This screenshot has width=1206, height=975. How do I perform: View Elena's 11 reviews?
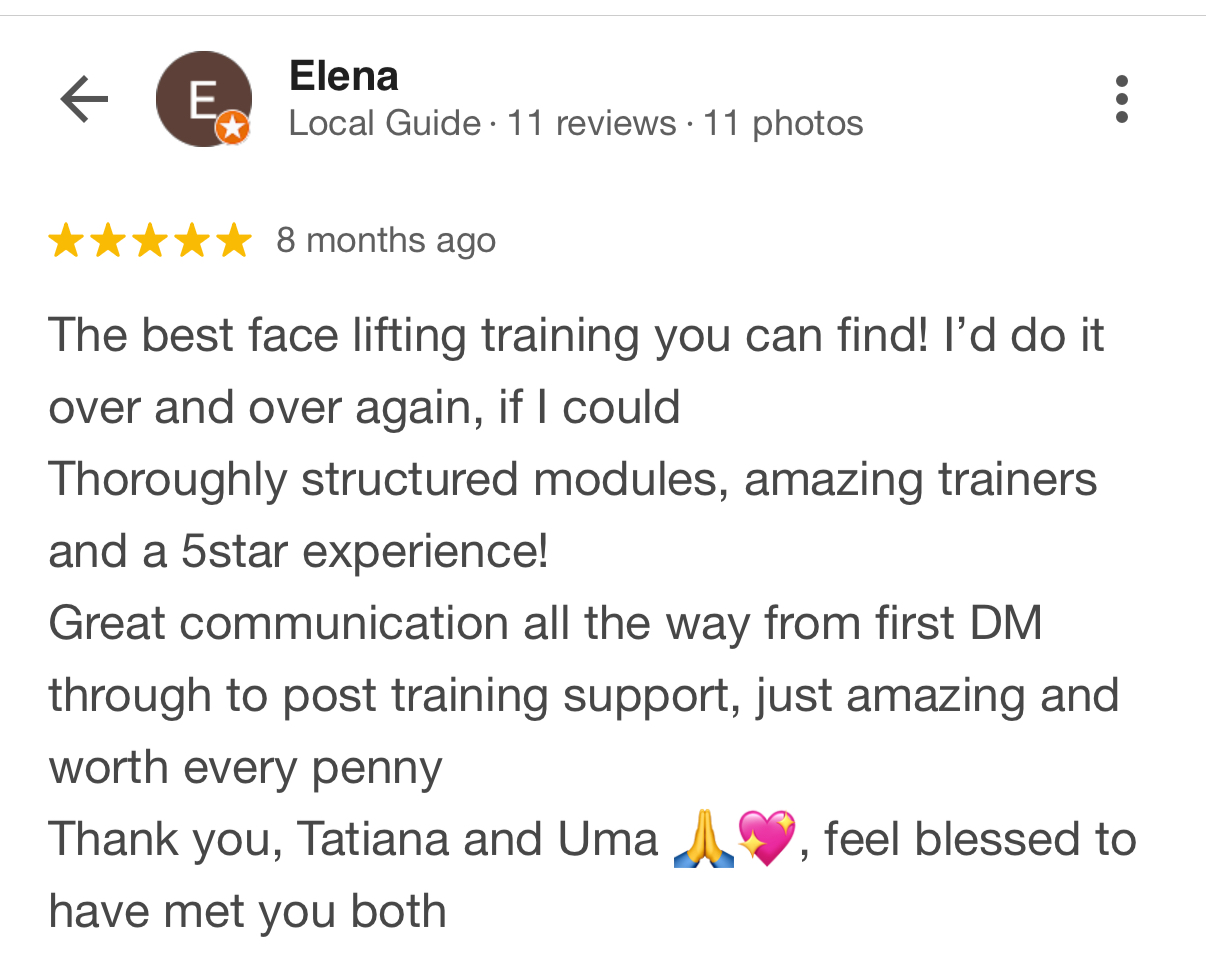591,124
